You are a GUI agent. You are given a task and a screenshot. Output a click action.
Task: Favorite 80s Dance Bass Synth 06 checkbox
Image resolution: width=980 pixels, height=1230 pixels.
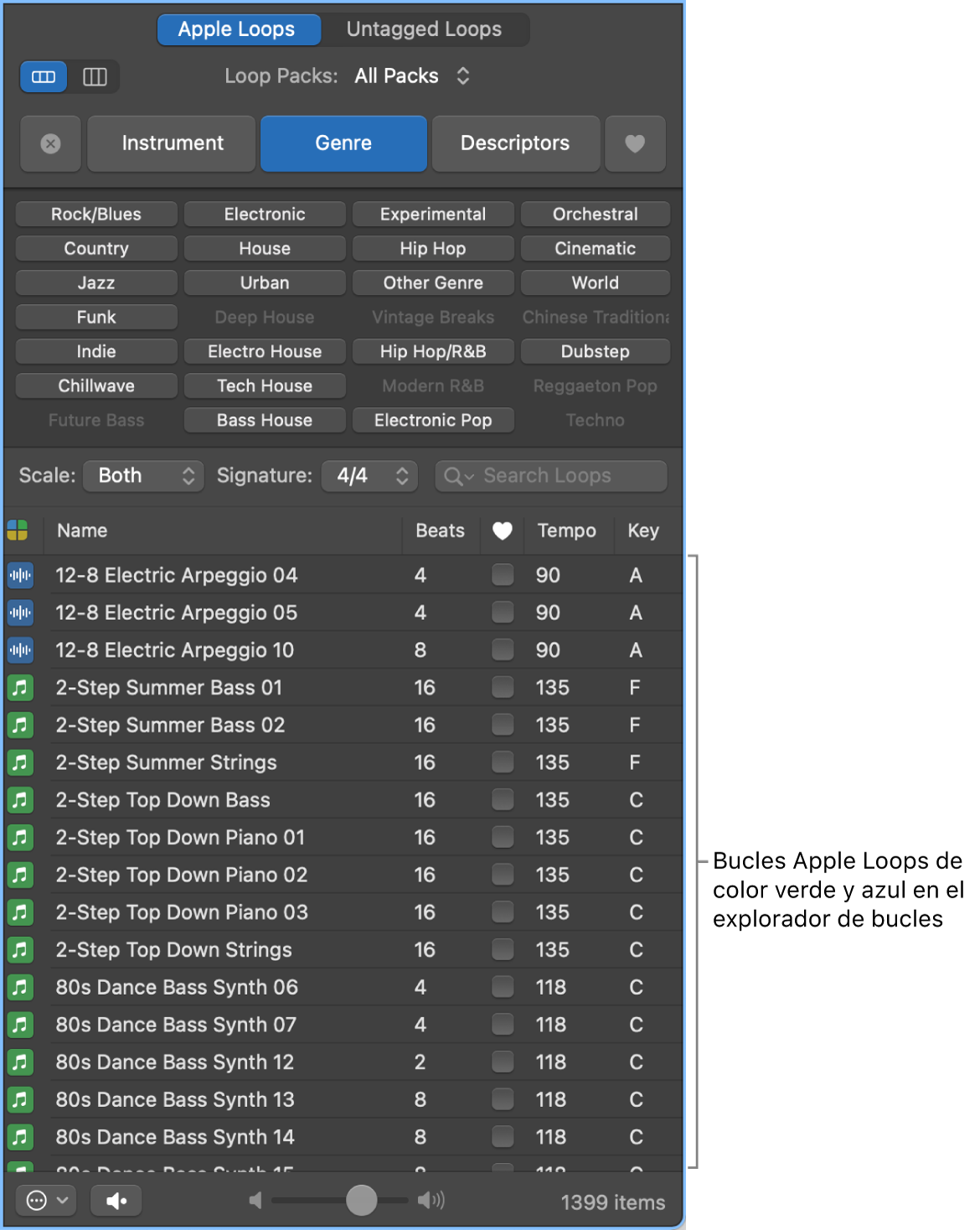click(x=503, y=987)
